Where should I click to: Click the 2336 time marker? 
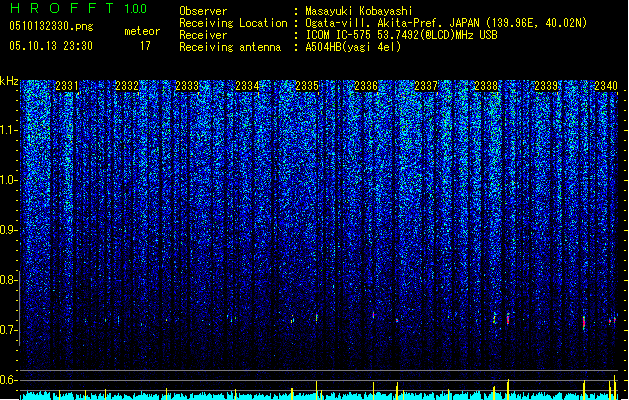point(366,86)
